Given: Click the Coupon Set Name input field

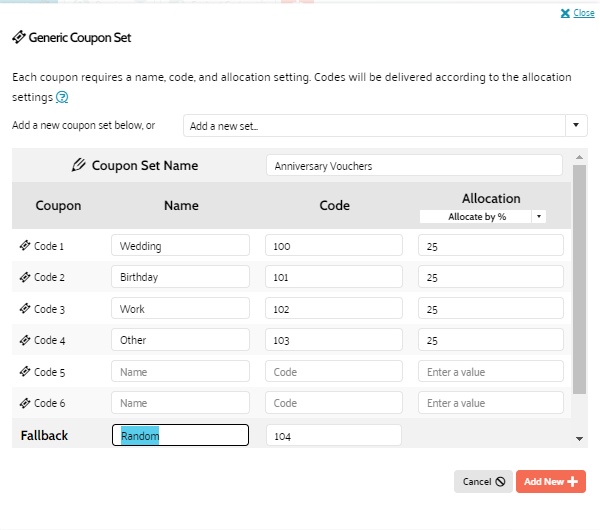Looking at the screenshot, I should pos(414,166).
